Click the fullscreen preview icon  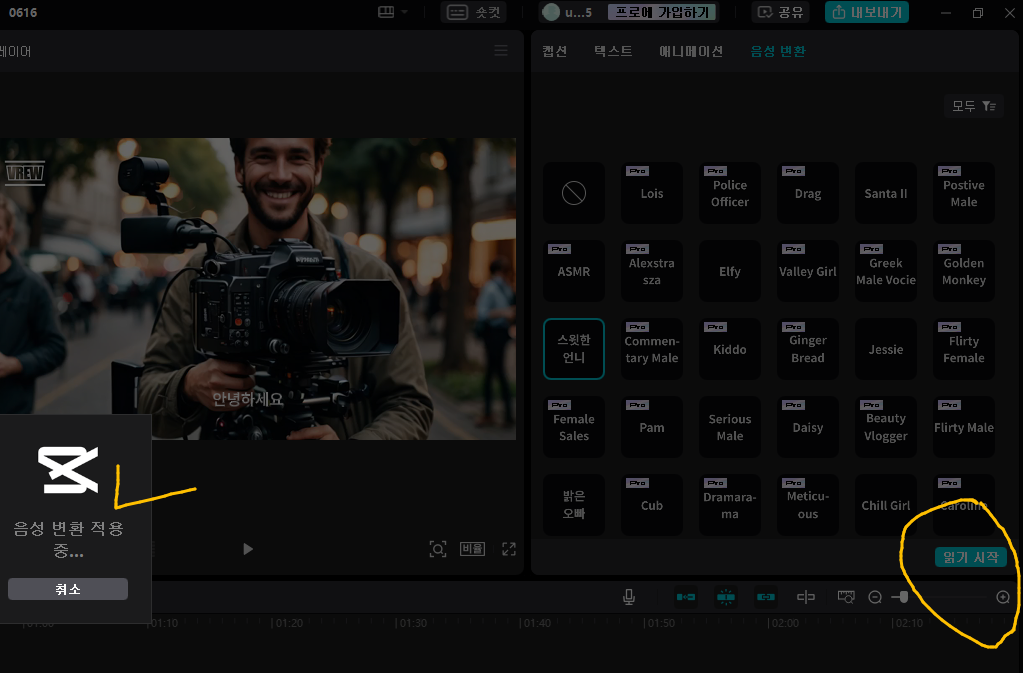pyautogui.click(x=509, y=549)
